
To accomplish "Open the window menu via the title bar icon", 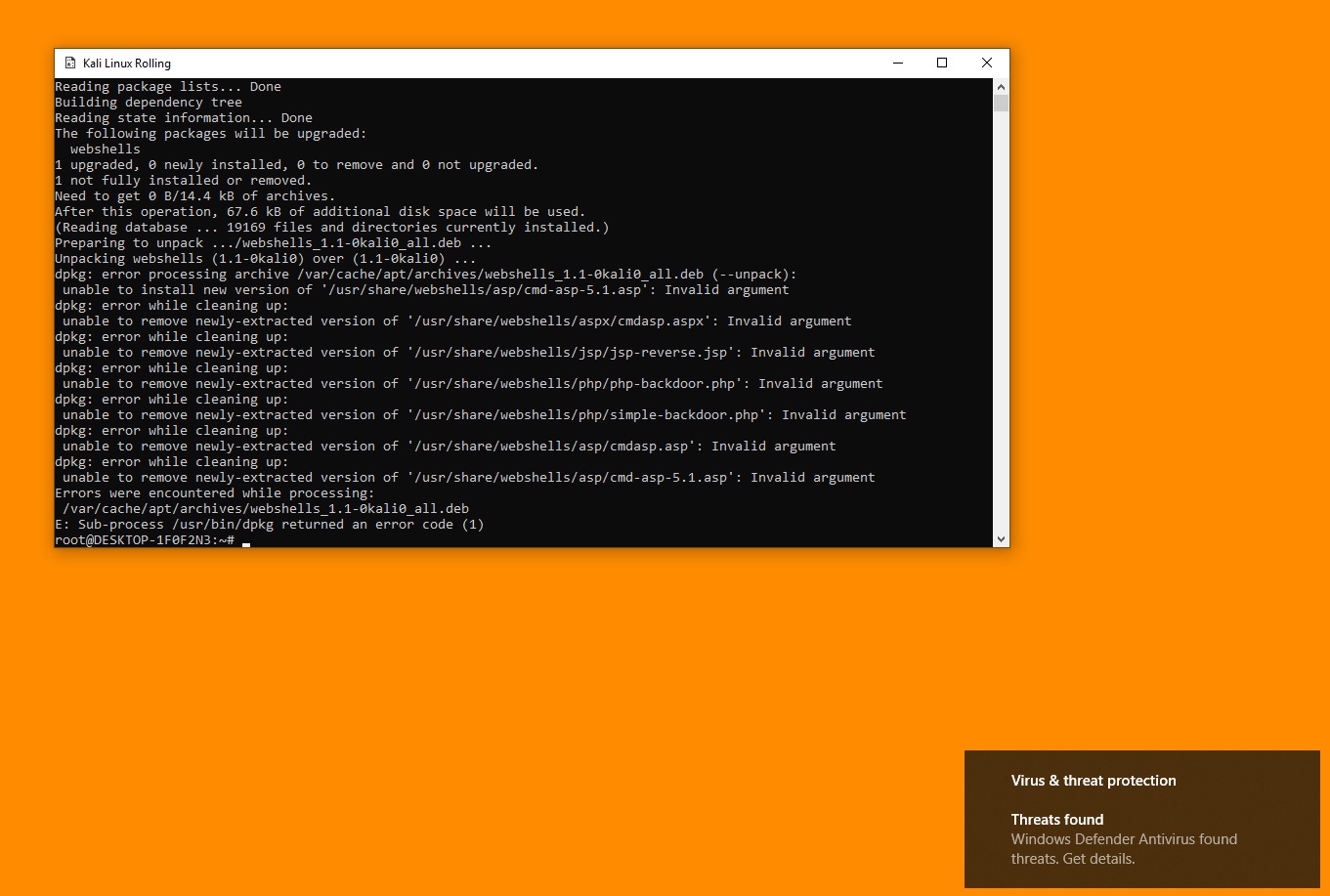I will (x=69, y=63).
